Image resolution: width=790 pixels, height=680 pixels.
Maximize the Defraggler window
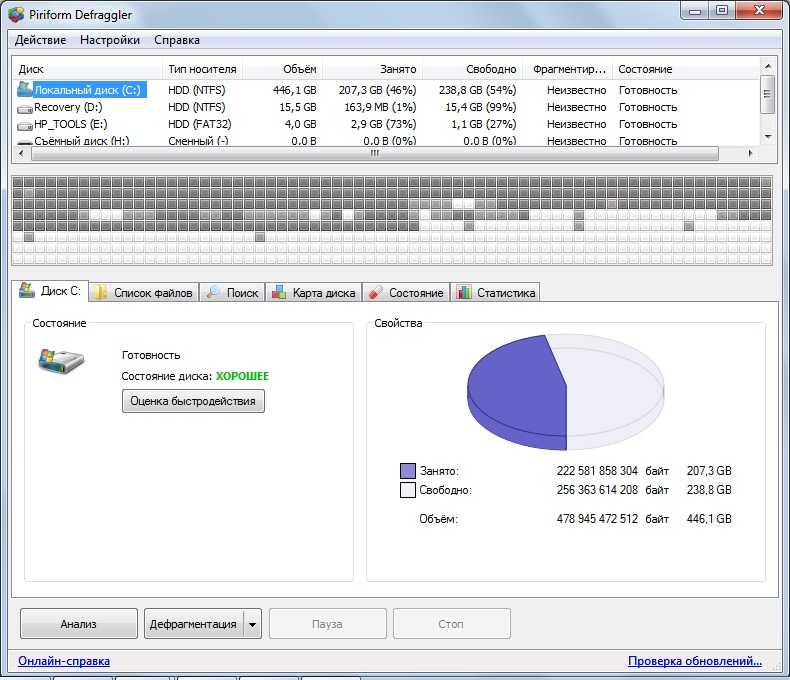[722, 11]
